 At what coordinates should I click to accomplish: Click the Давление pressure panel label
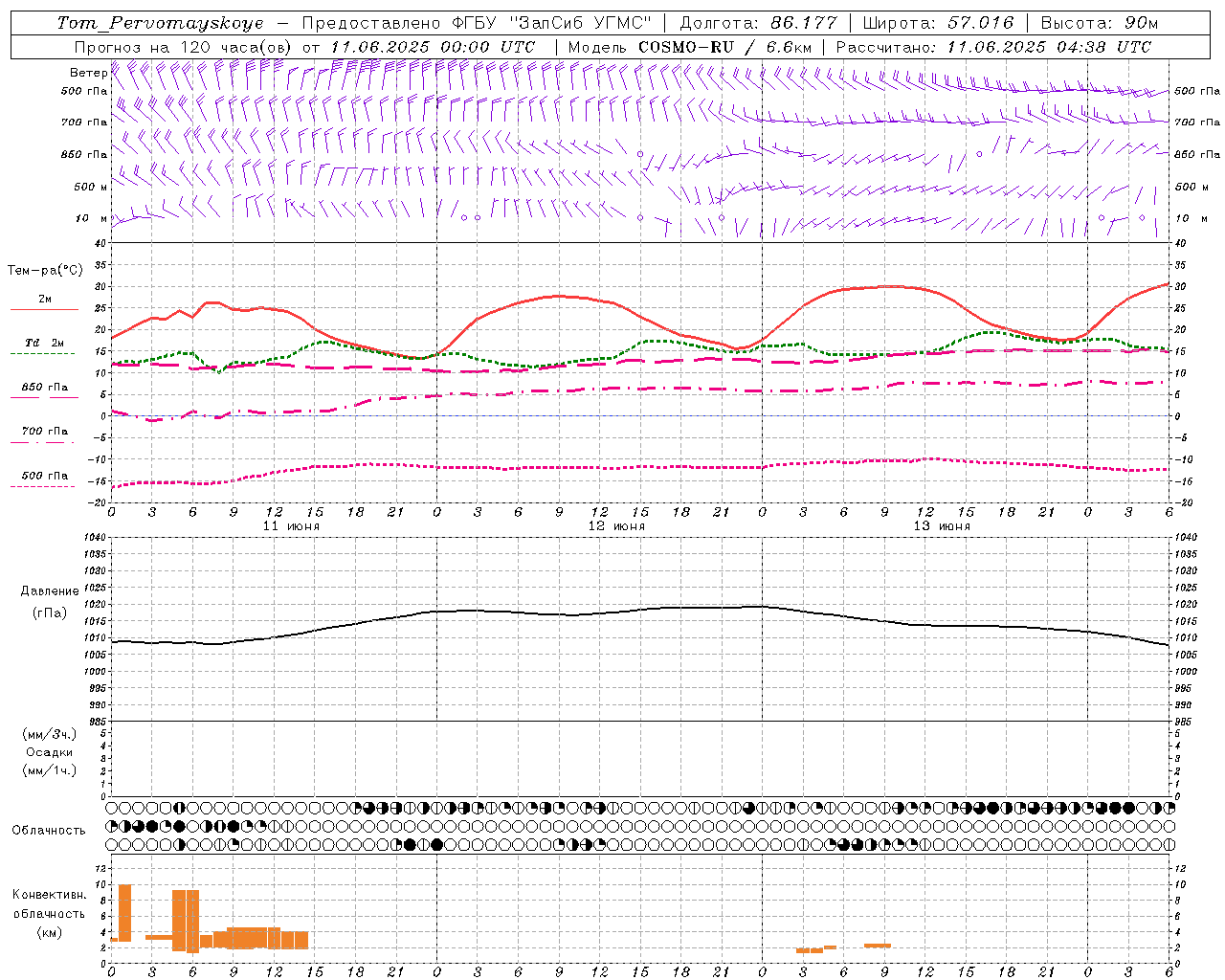click(50, 591)
